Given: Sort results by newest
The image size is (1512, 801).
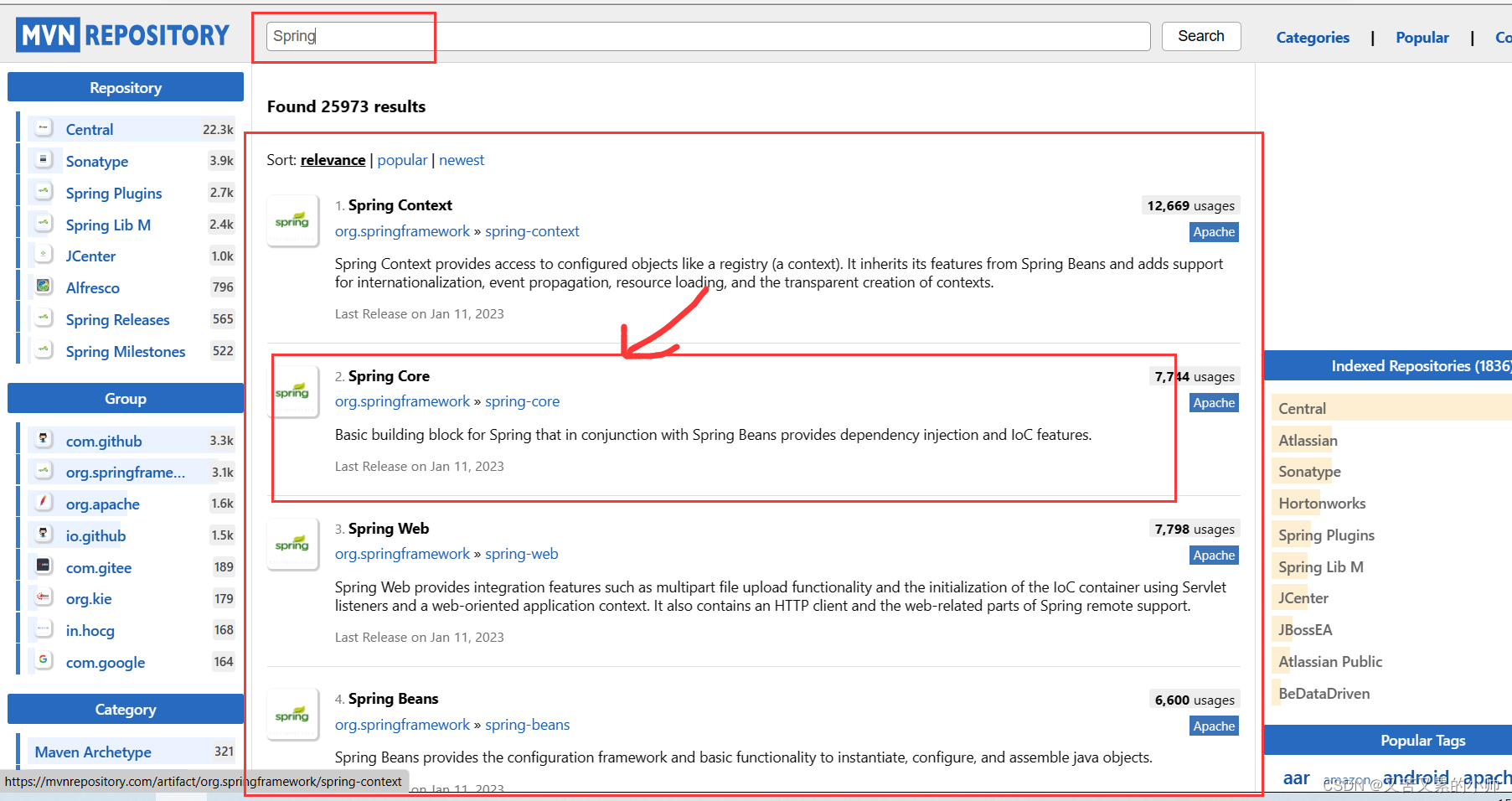Looking at the screenshot, I should [x=462, y=160].
